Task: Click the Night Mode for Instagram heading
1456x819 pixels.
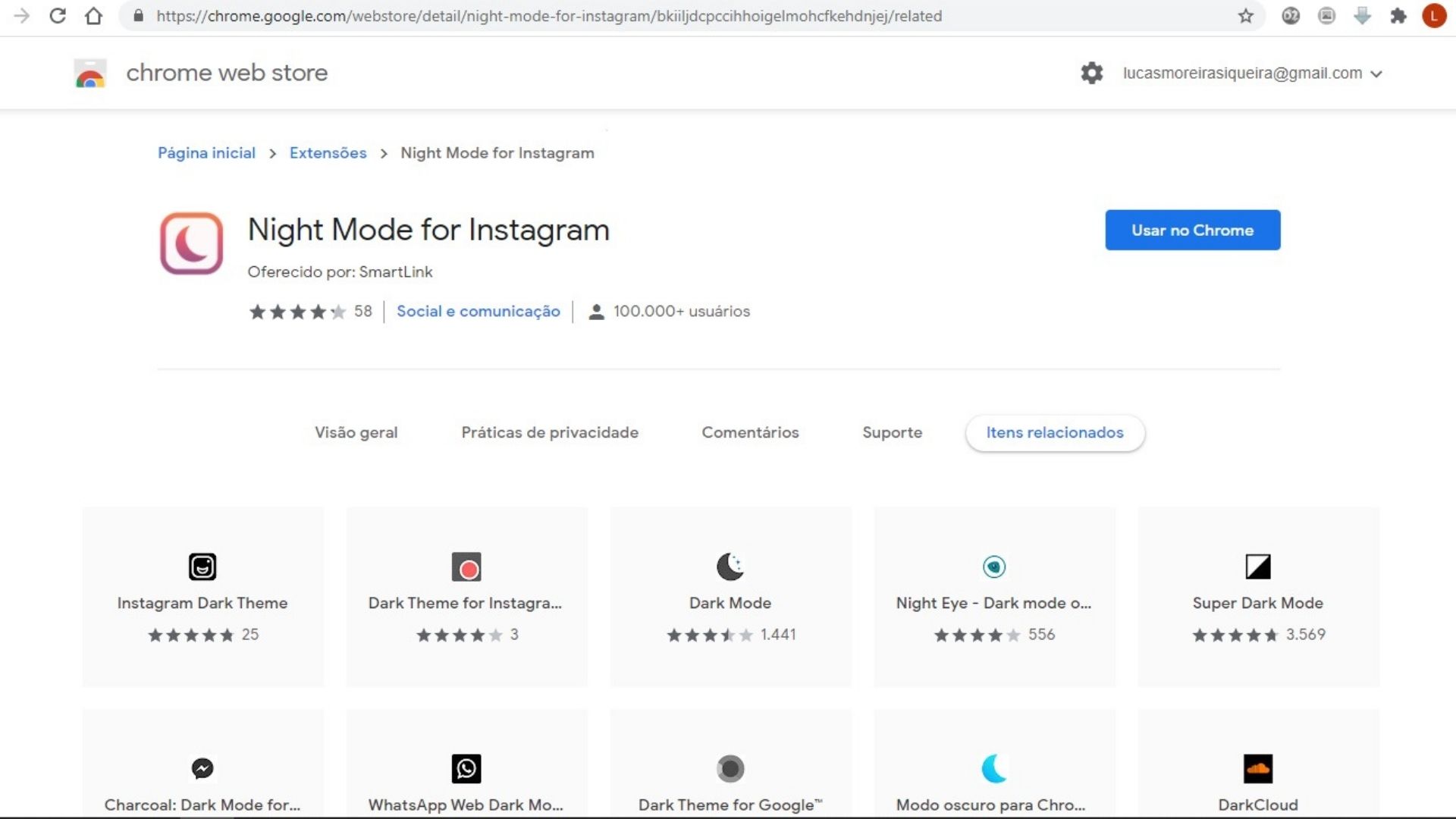Action: [428, 230]
